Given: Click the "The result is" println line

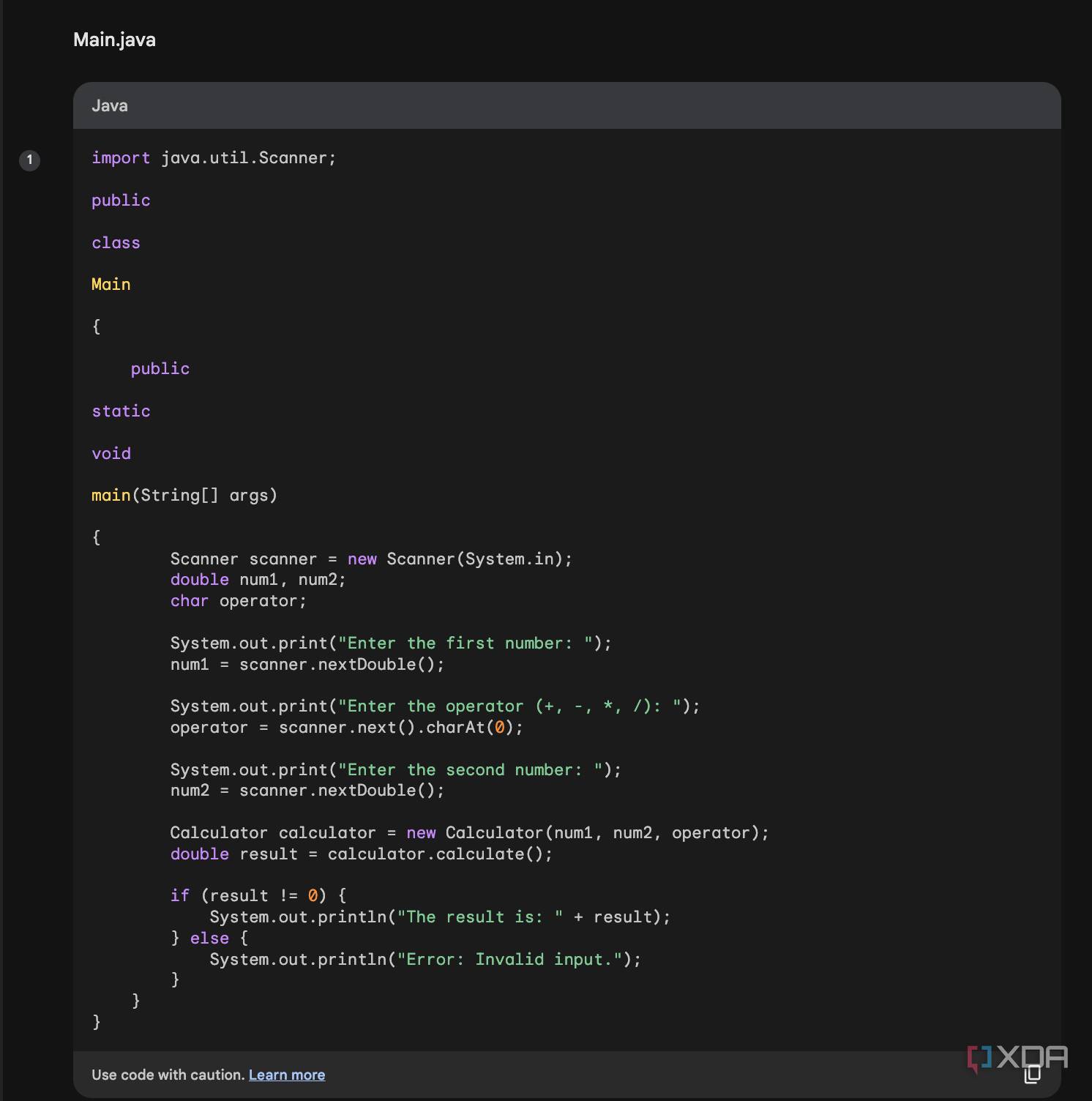Looking at the screenshot, I should (440, 917).
